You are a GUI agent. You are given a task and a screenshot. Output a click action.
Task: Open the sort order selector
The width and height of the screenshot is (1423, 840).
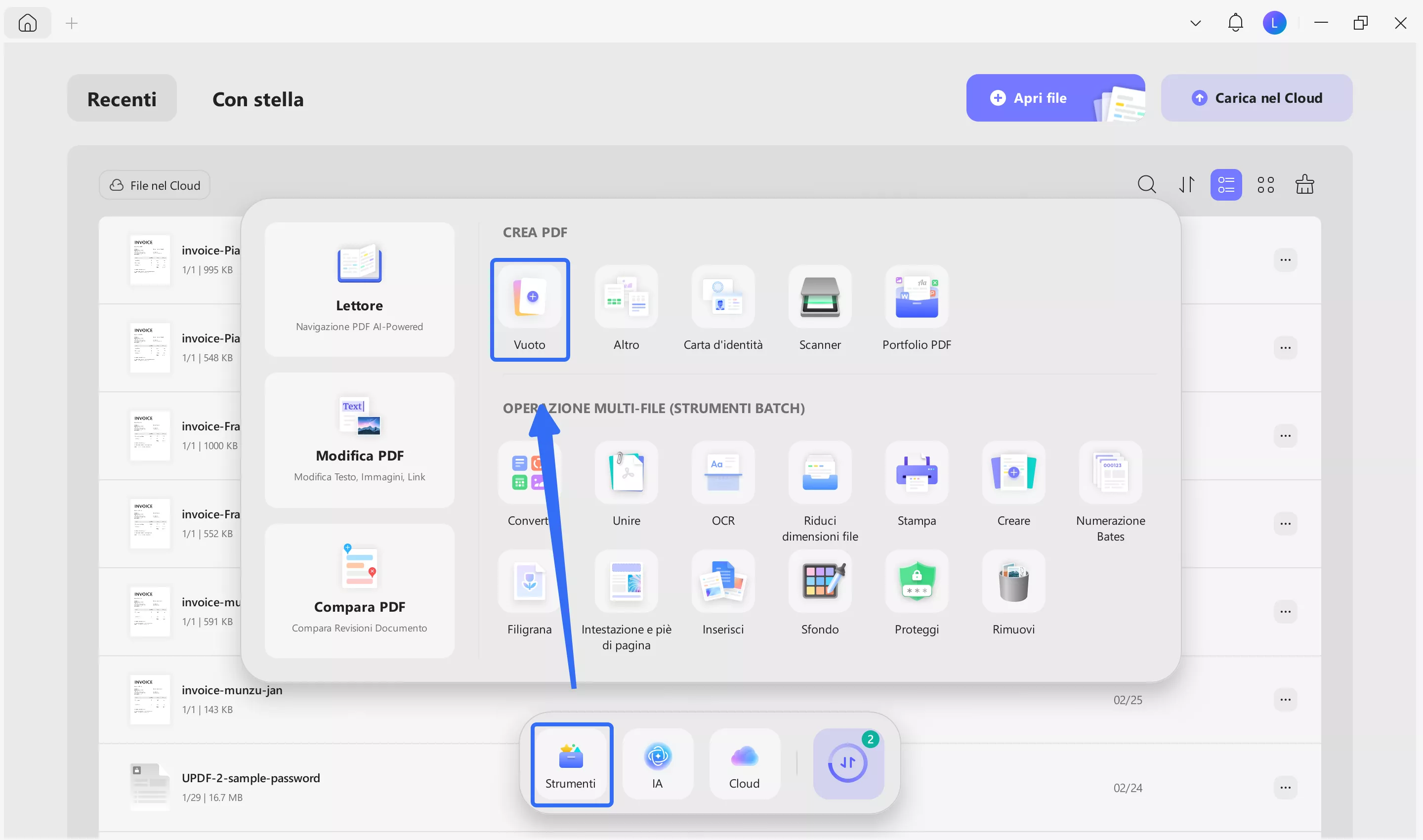coord(1186,184)
